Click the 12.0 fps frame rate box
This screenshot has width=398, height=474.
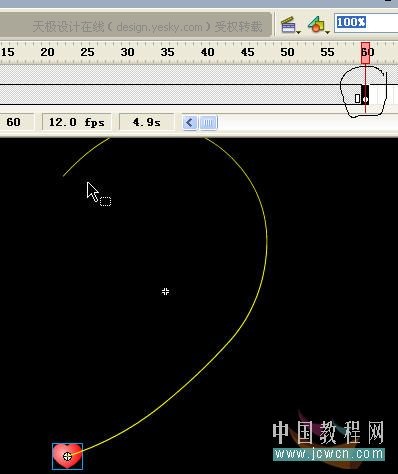(77, 122)
